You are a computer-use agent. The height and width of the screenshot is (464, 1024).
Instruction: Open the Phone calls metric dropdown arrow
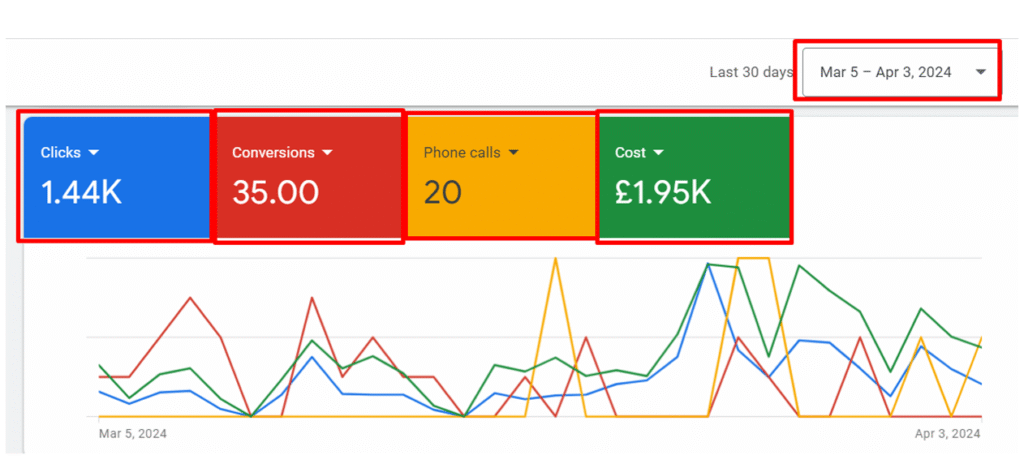(513, 152)
